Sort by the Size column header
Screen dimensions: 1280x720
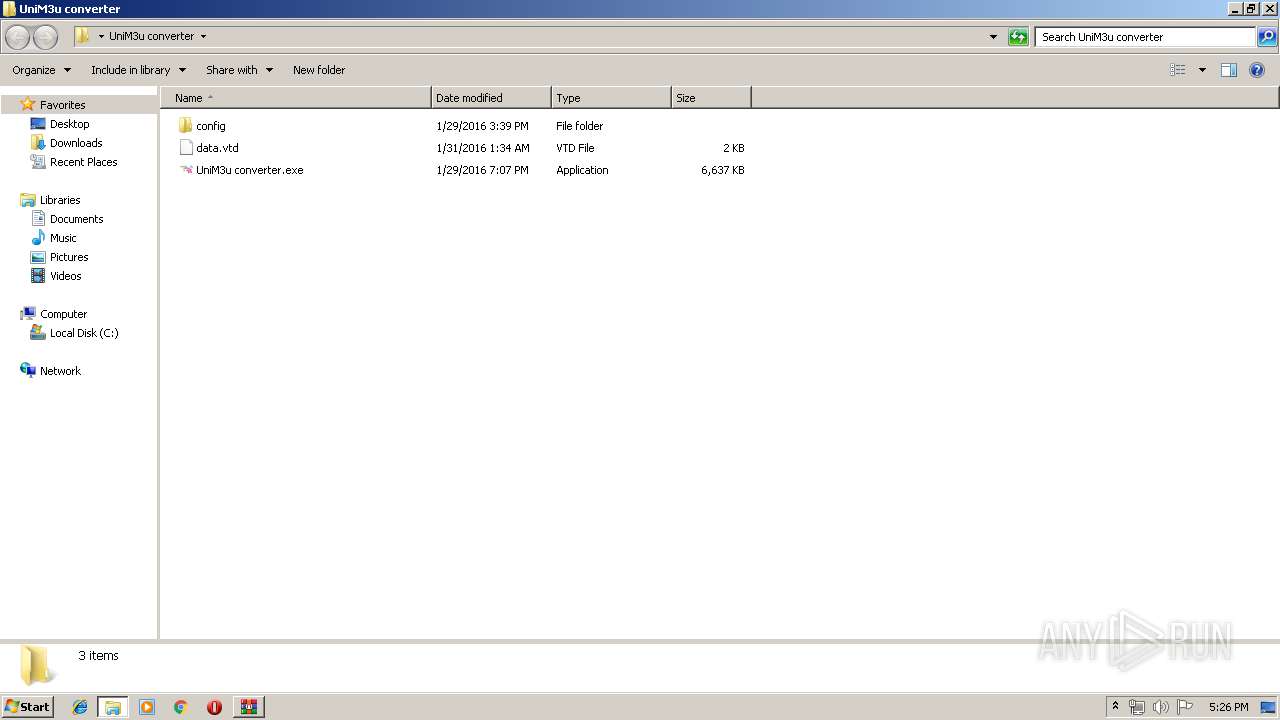(x=711, y=98)
